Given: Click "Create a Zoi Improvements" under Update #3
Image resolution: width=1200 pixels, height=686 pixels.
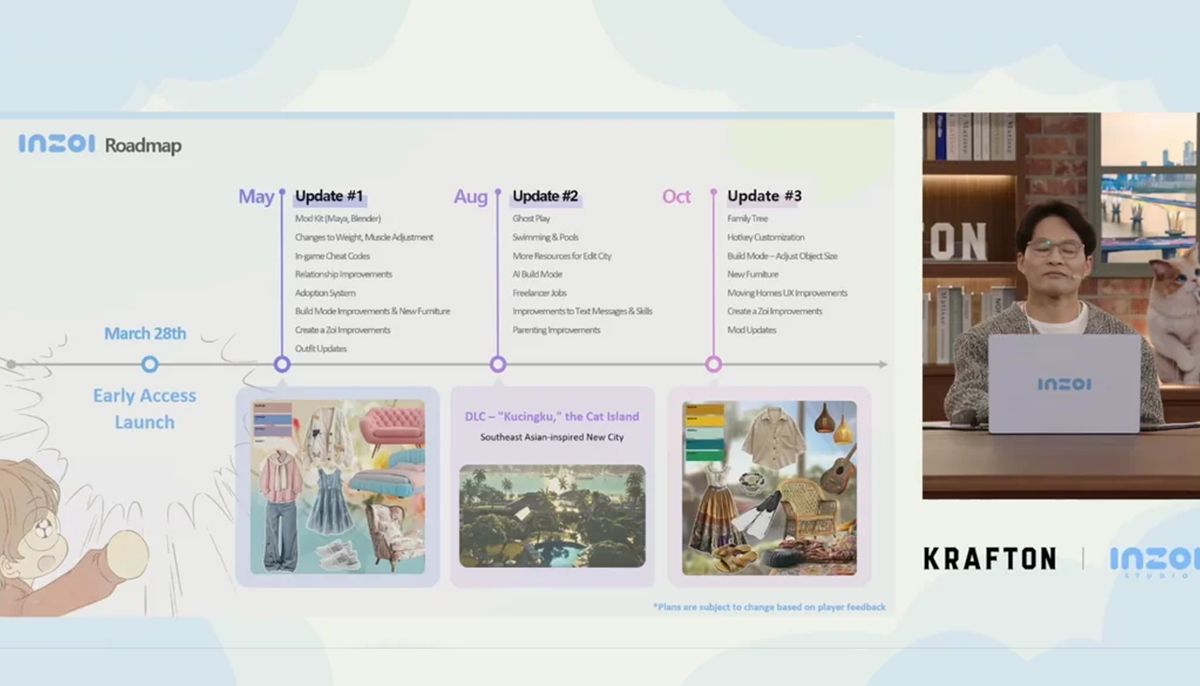Looking at the screenshot, I should (774, 311).
